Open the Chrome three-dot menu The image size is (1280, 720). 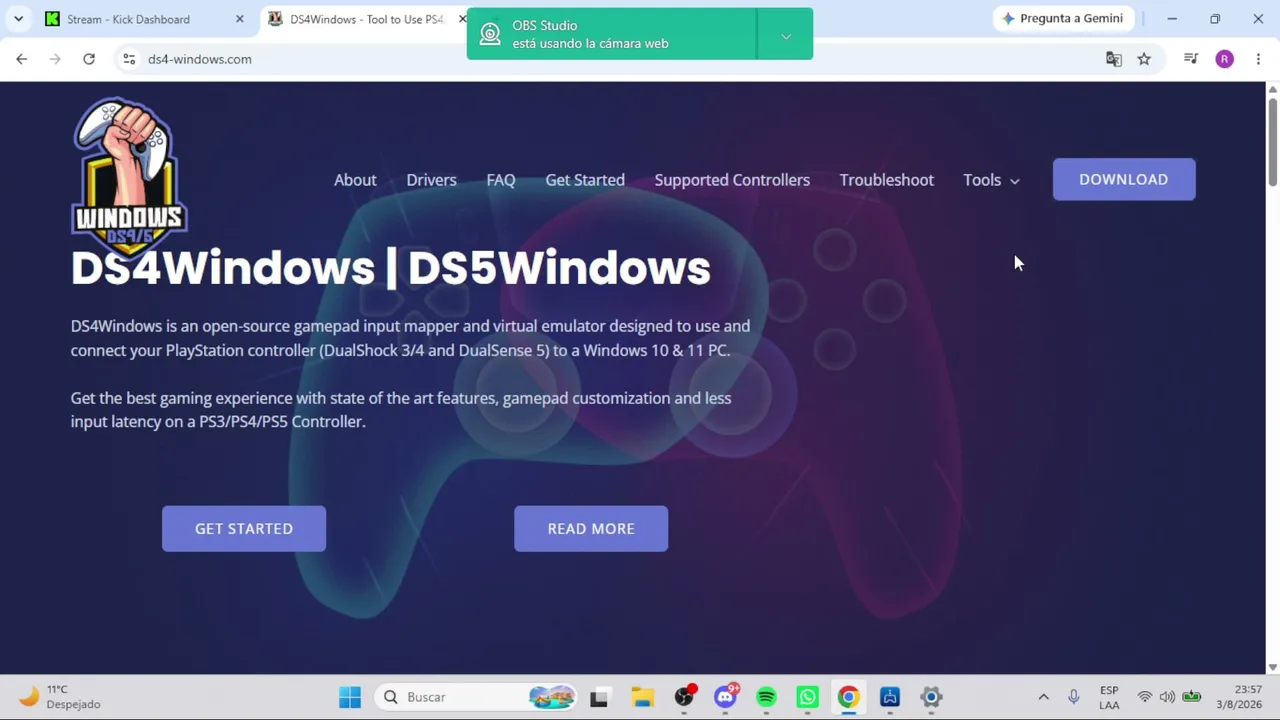tap(1258, 59)
